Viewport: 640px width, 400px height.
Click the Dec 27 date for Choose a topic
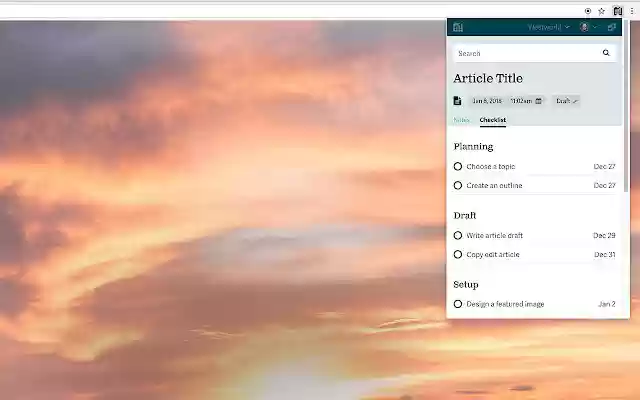(x=604, y=167)
